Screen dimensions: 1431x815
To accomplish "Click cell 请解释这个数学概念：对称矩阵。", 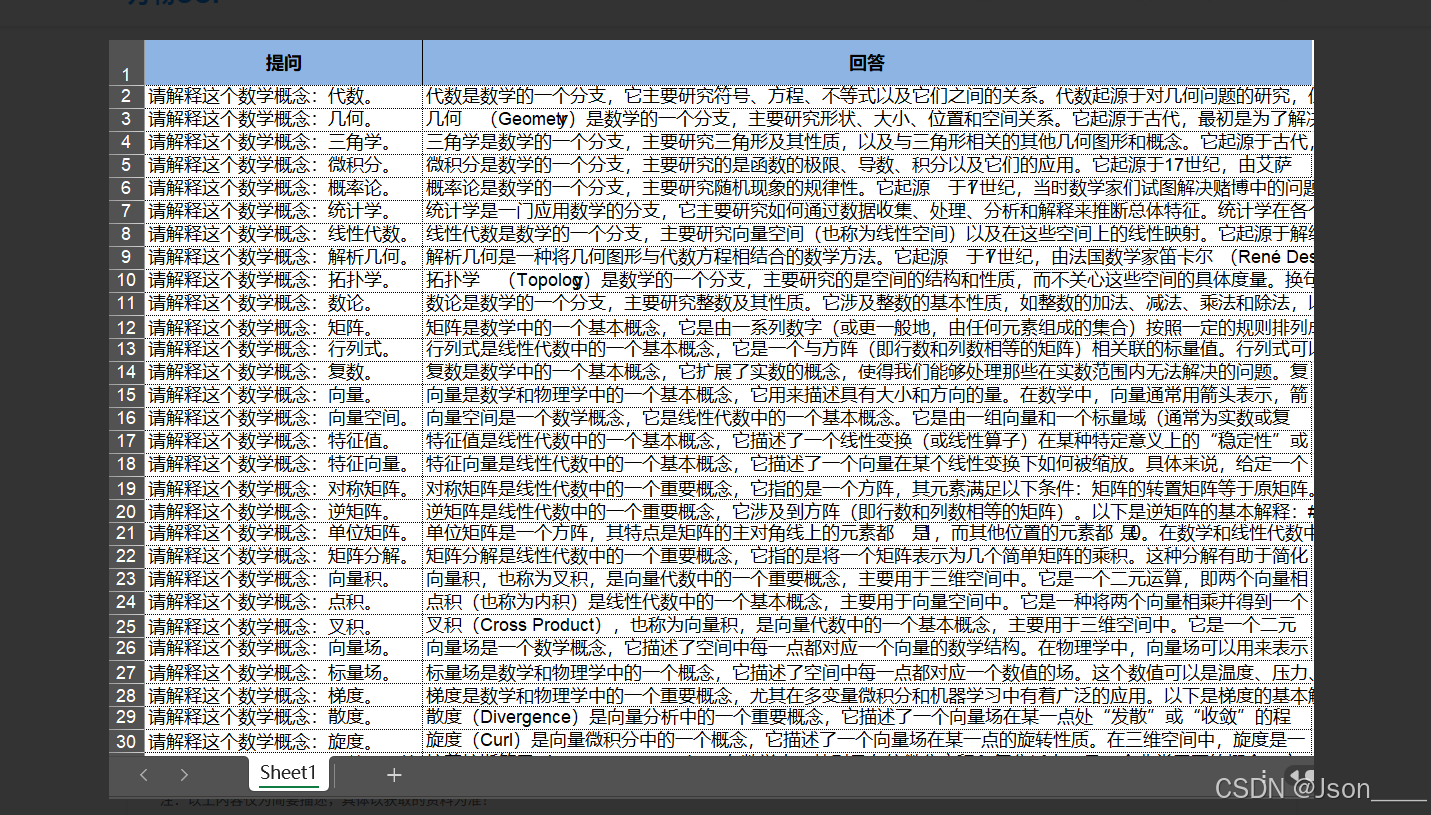I will click(283, 488).
